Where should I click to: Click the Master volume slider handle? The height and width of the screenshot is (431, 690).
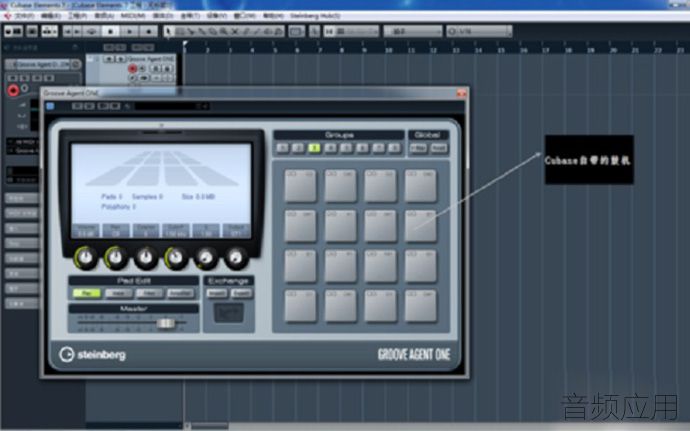point(165,324)
